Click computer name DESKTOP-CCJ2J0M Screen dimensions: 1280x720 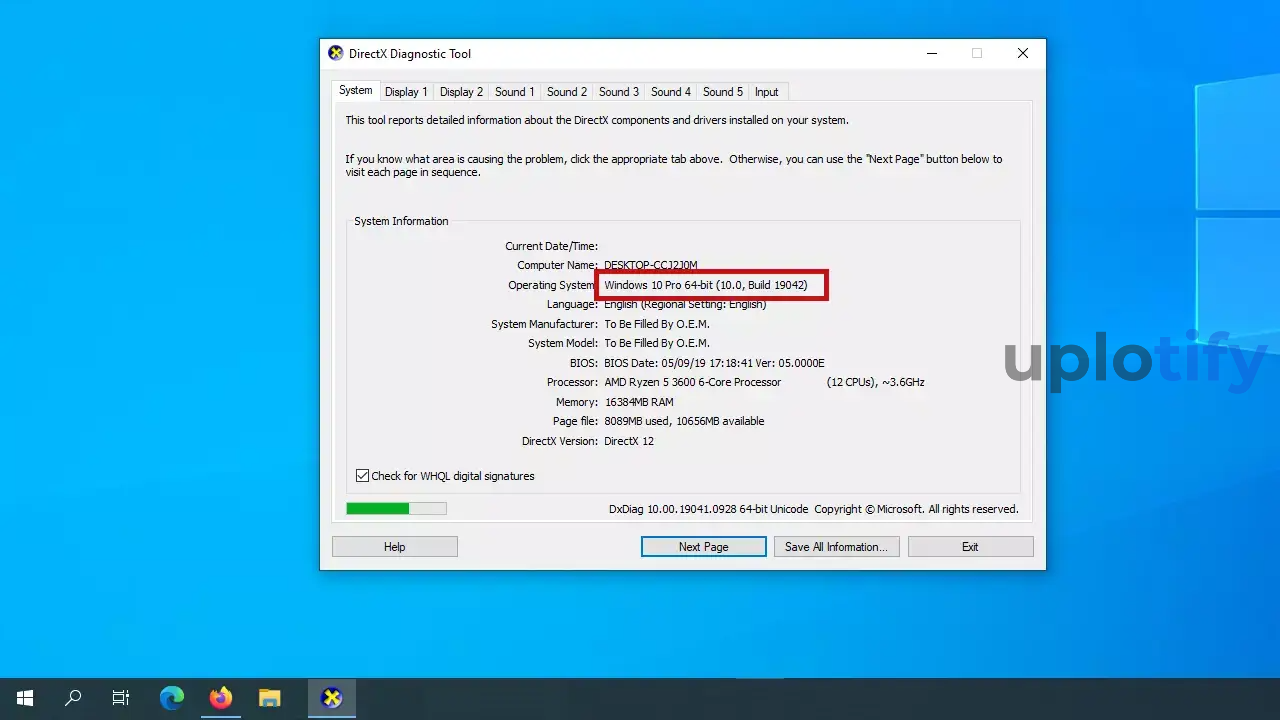(651, 265)
